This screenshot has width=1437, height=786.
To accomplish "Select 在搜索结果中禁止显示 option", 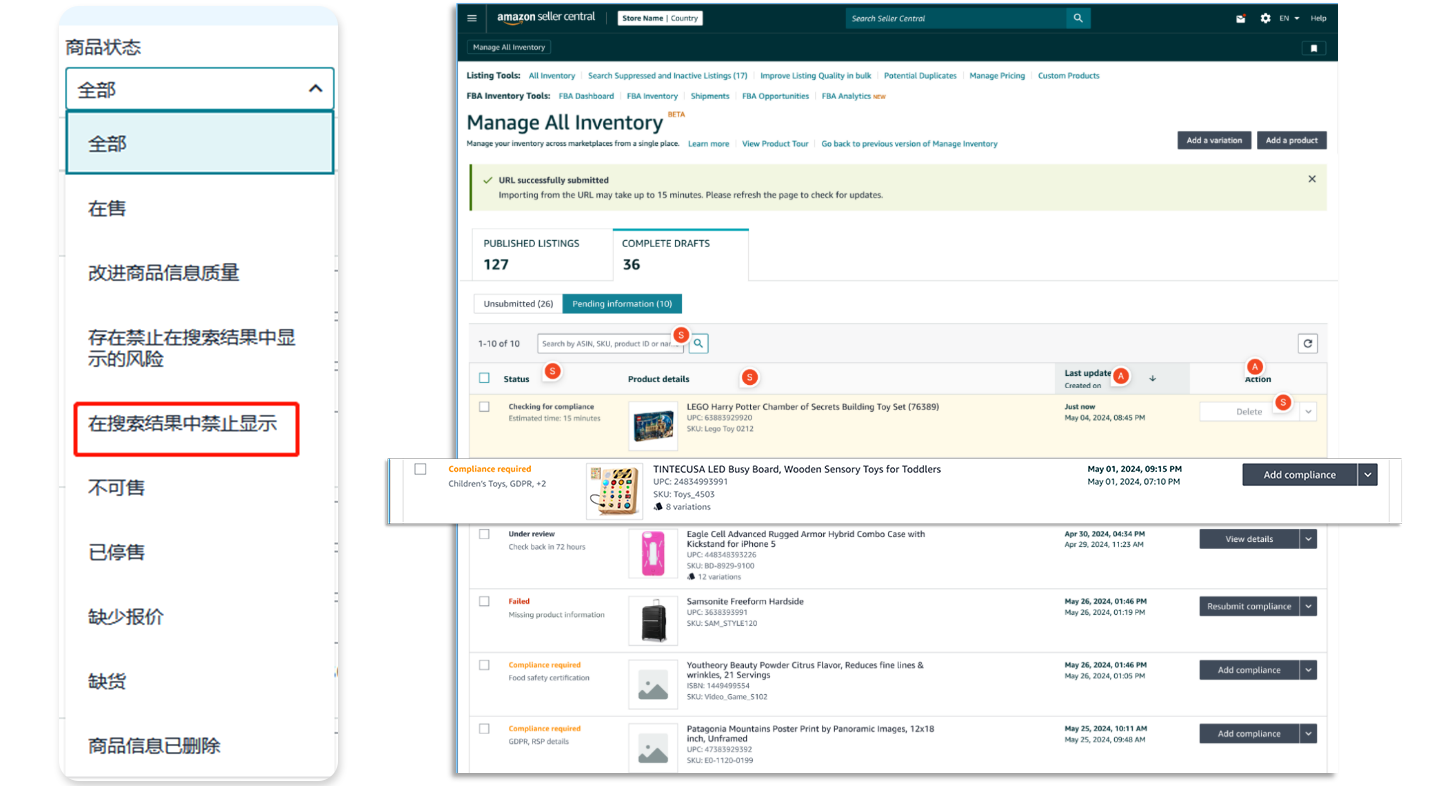I will [x=187, y=424].
